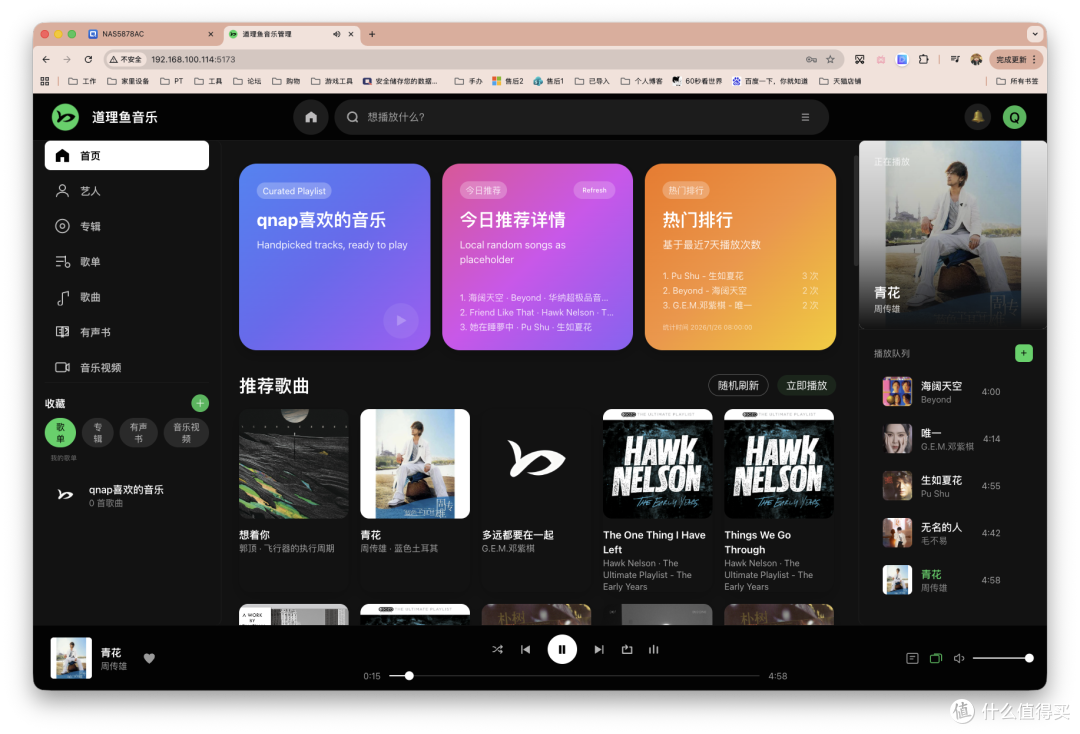Click 随机刷新 button

tap(738, 386)
